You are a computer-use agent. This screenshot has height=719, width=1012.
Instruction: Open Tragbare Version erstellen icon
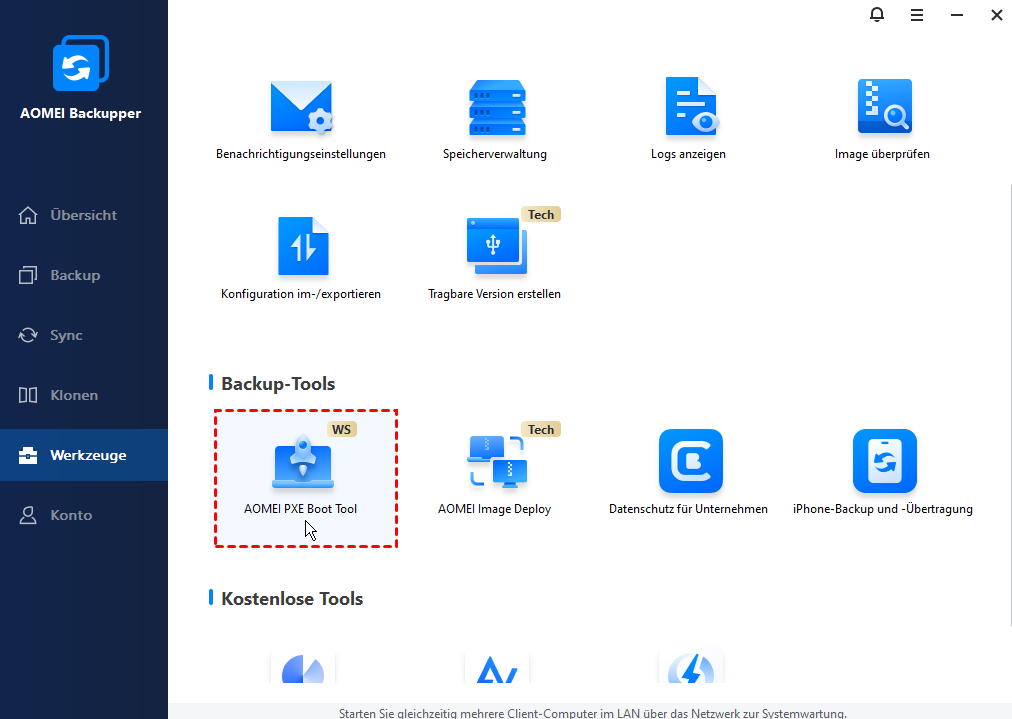point(497,247)
